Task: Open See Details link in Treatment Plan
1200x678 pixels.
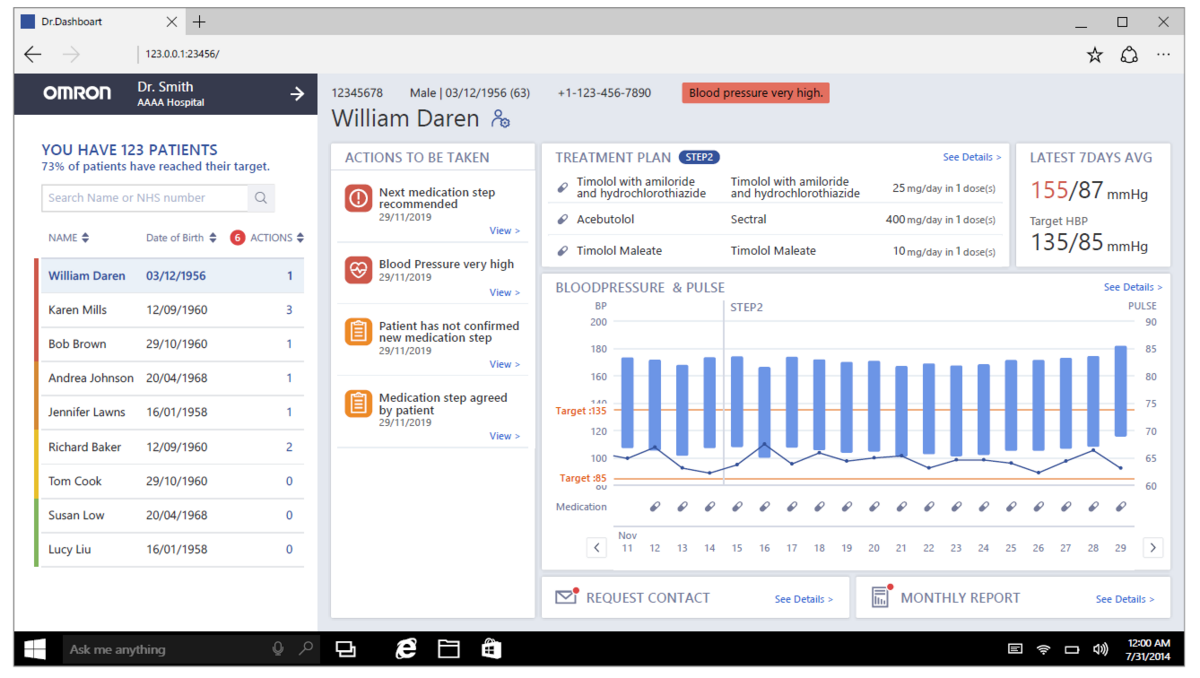Action: click(x=971, y=157)
